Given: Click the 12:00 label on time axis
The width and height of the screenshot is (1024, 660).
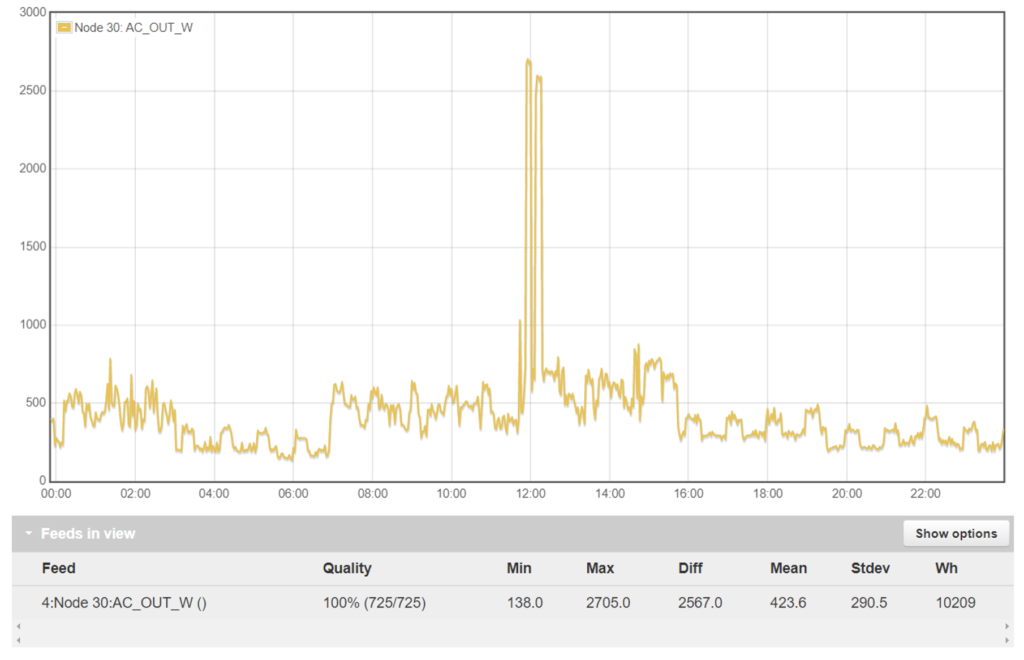Looking at the screenshot, I should pos(530,493).
